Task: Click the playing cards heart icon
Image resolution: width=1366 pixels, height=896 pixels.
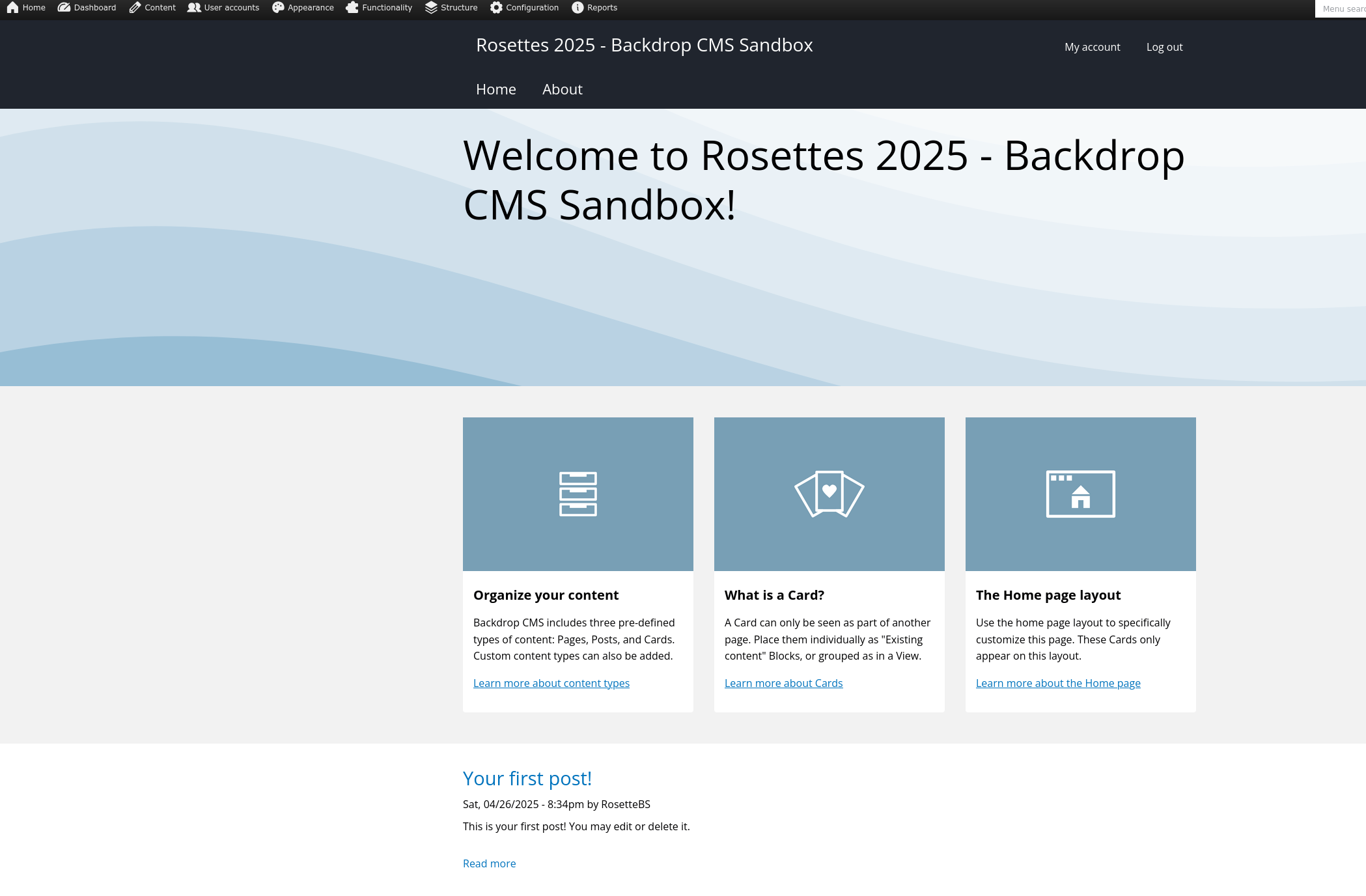Action: click(829, 494)
